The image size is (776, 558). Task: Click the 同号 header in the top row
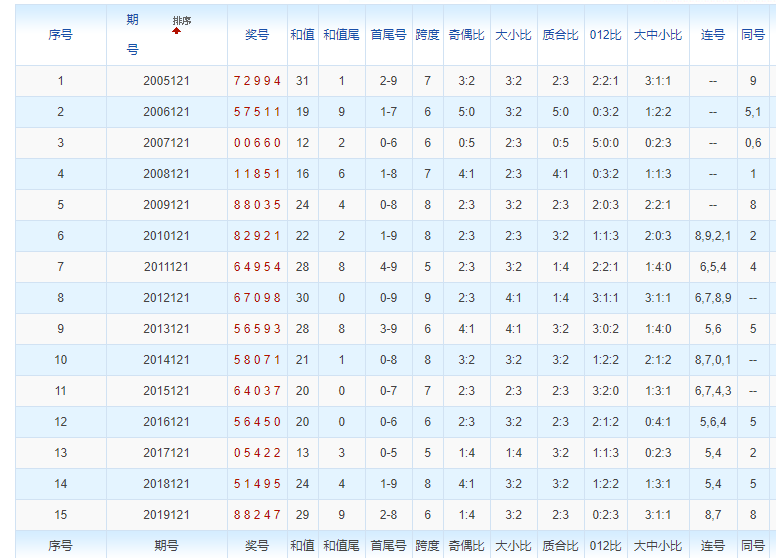tap(753, 35)
